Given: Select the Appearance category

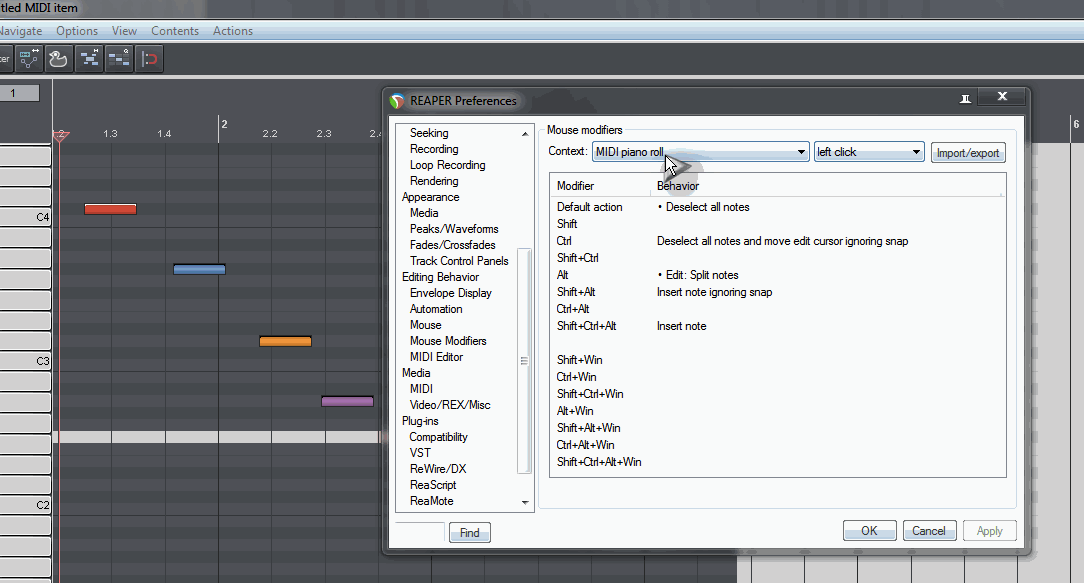Looking at the screenshot, I should (431, 196).
